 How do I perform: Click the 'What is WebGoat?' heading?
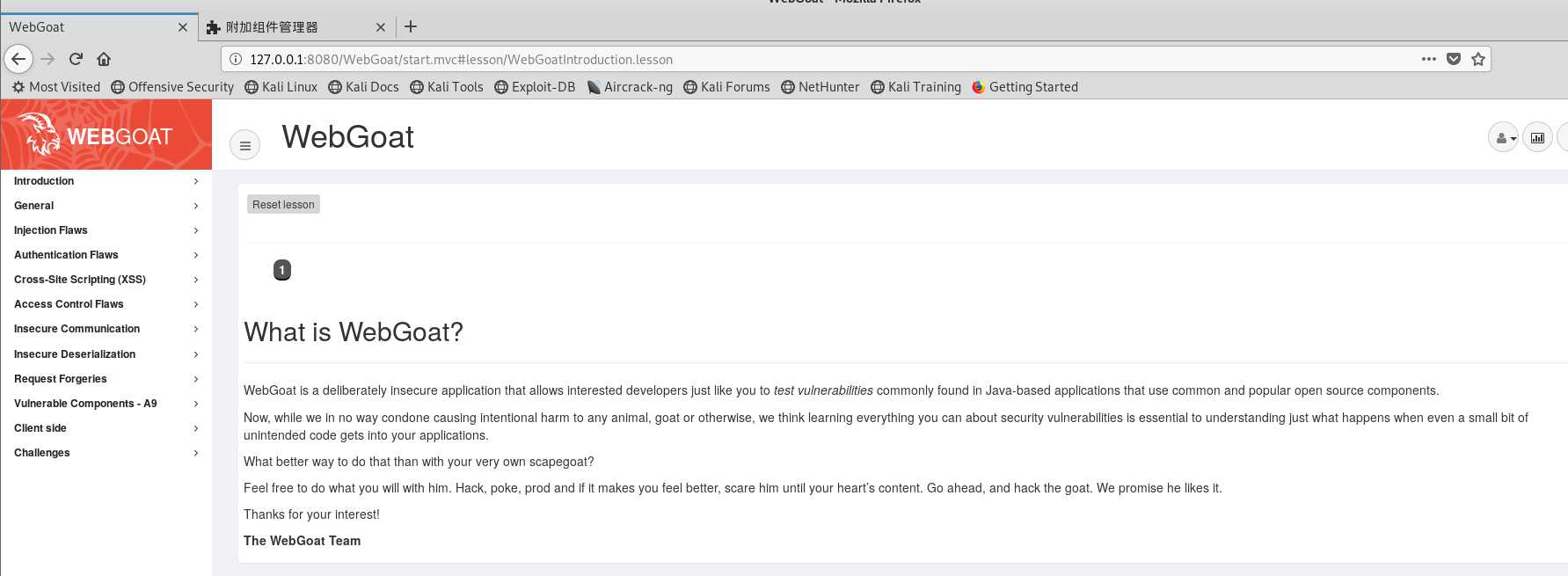(354, 332)
